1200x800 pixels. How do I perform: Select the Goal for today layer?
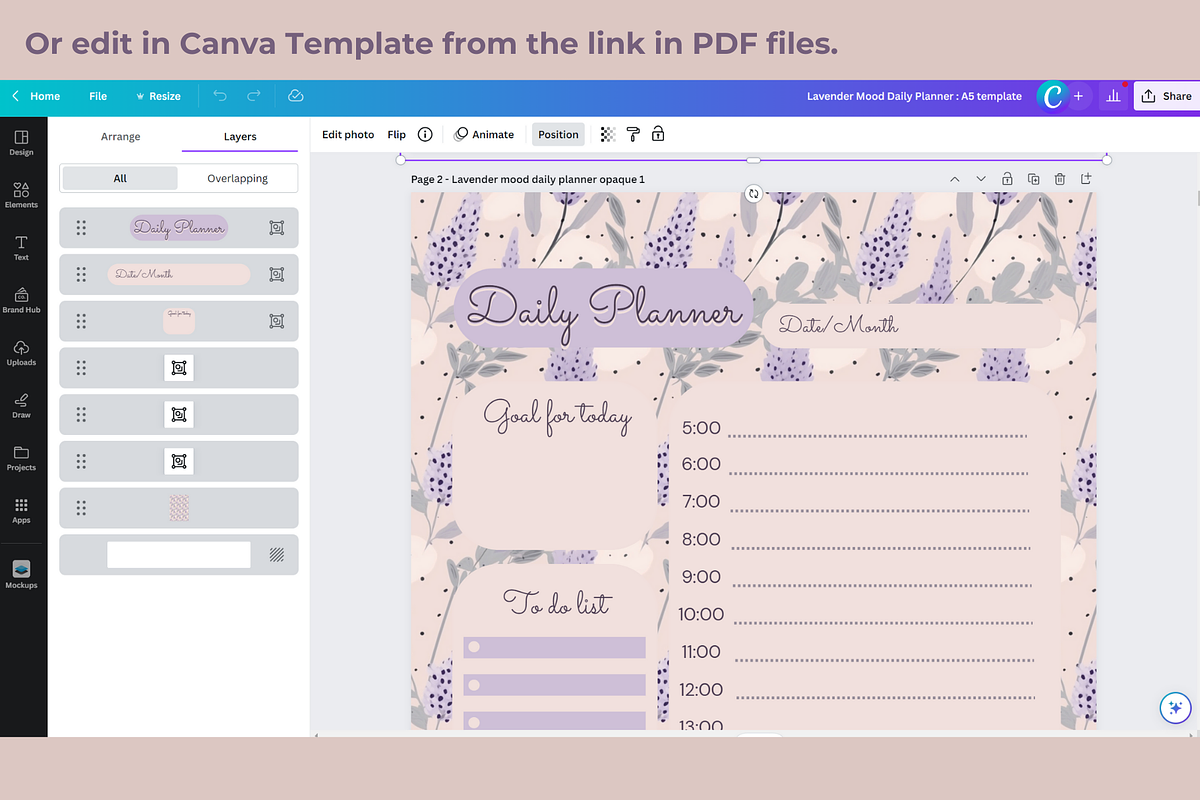(x=179, y=321)
